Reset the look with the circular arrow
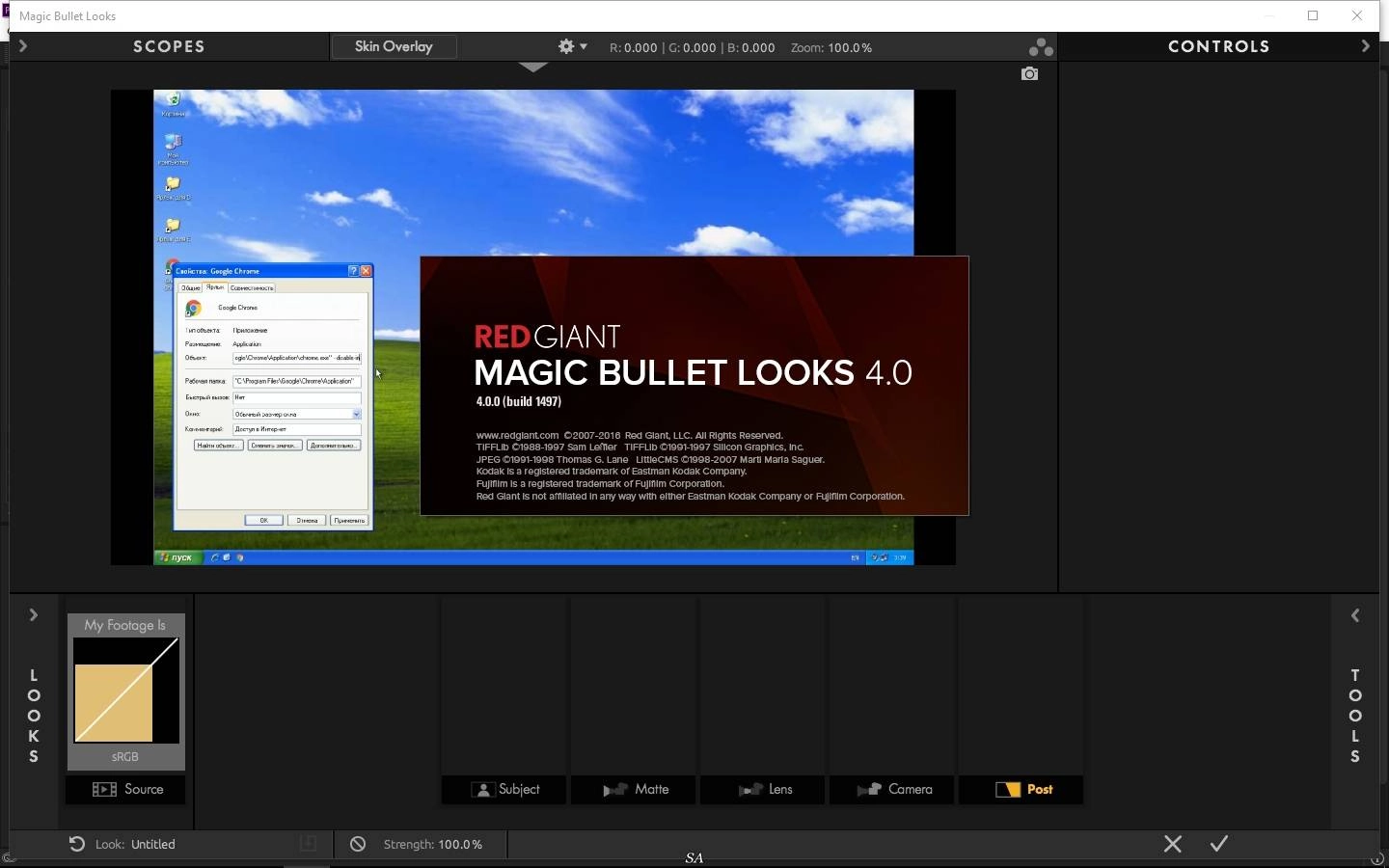Image resolution: width=1389 pixels, height=868 pixels. [x=76, y=844]
